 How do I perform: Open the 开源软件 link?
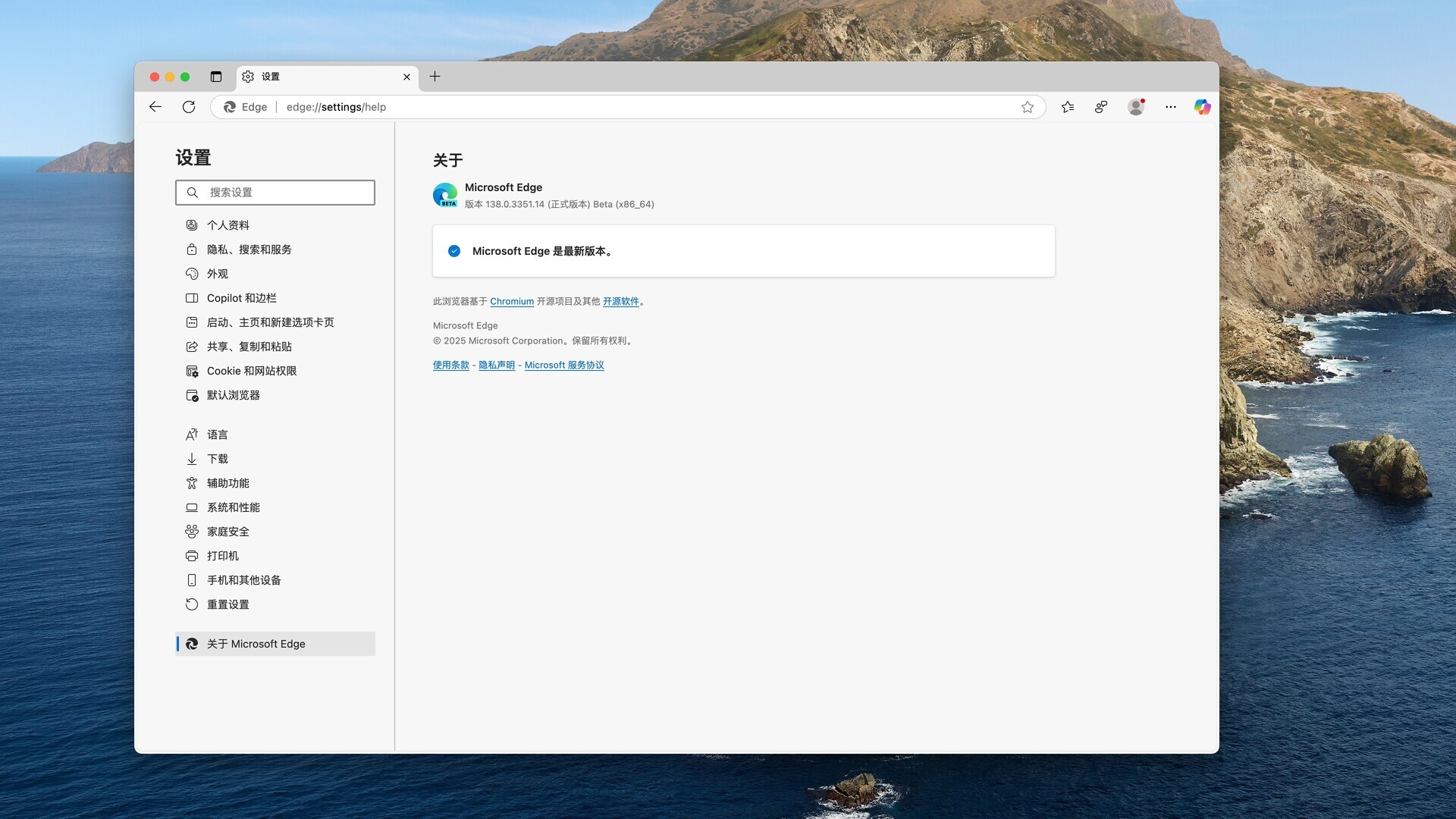point(621,302)
